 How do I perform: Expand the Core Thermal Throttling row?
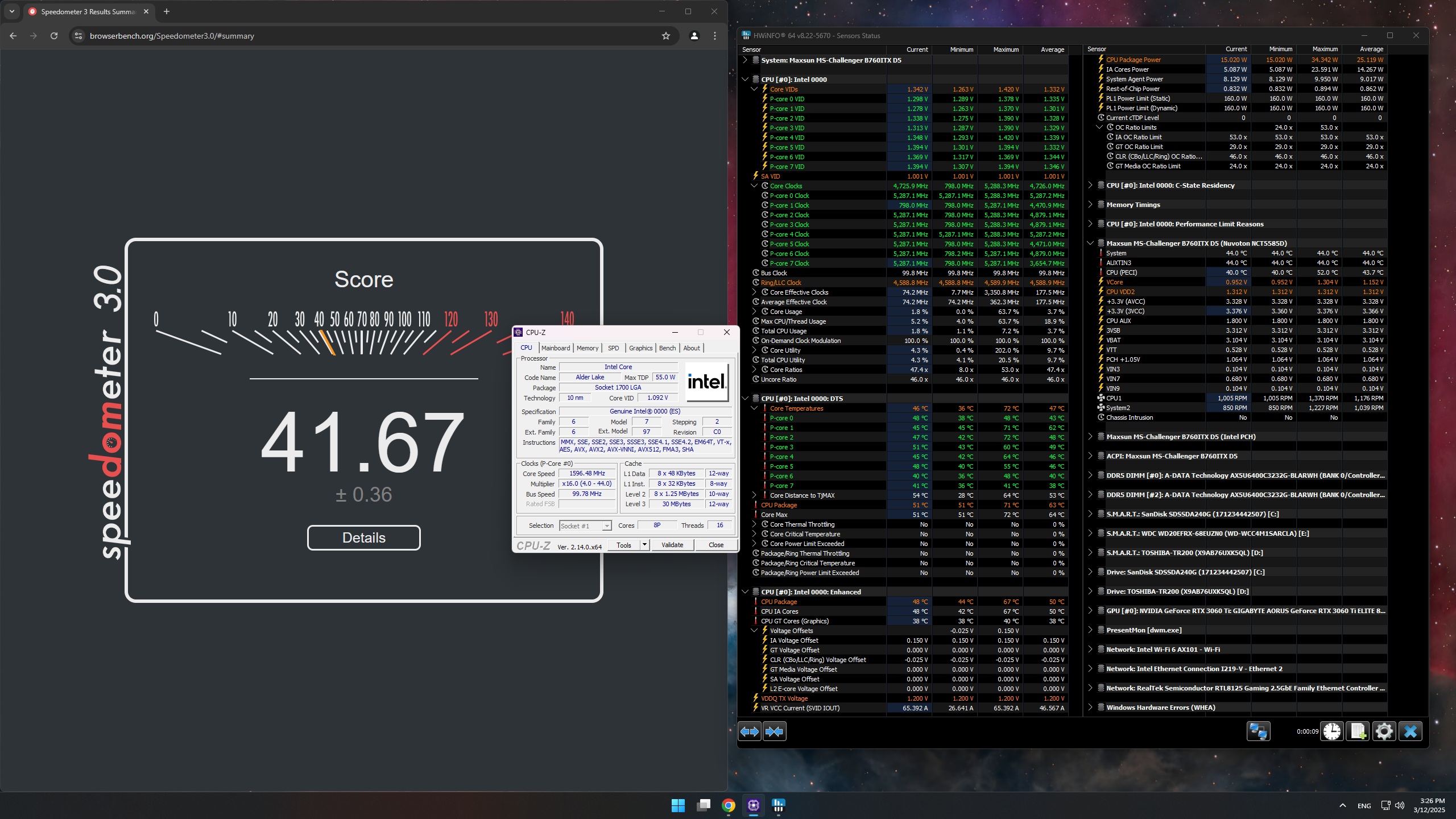(x=754, y=524)
